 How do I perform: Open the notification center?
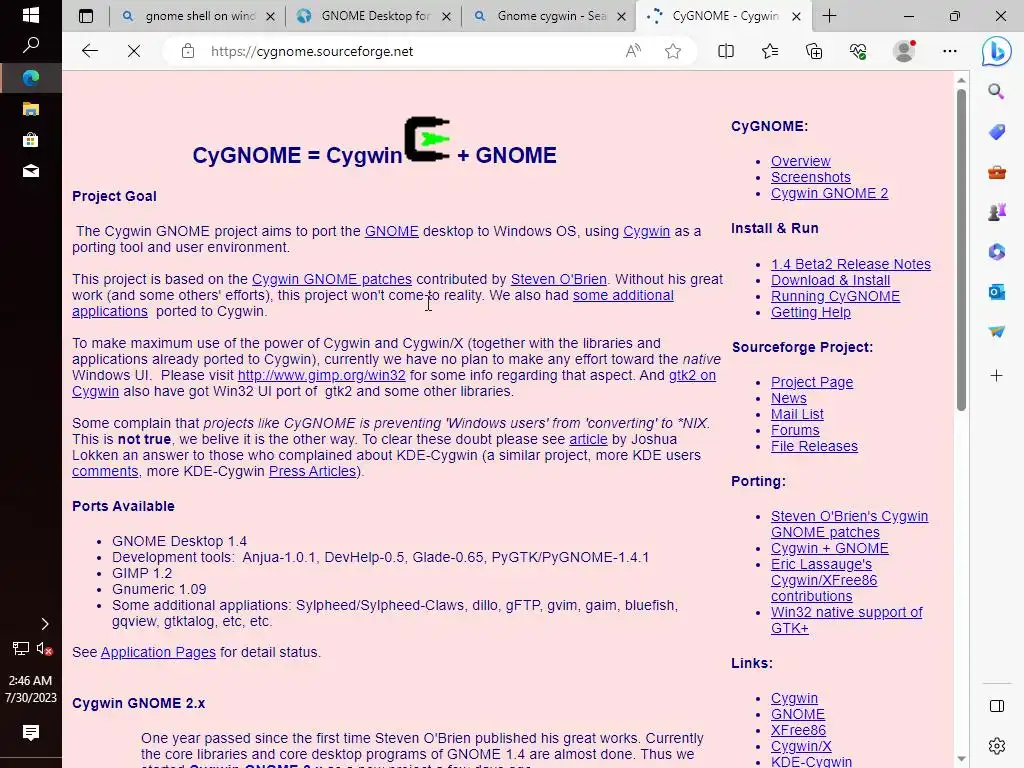pos(31,733)
